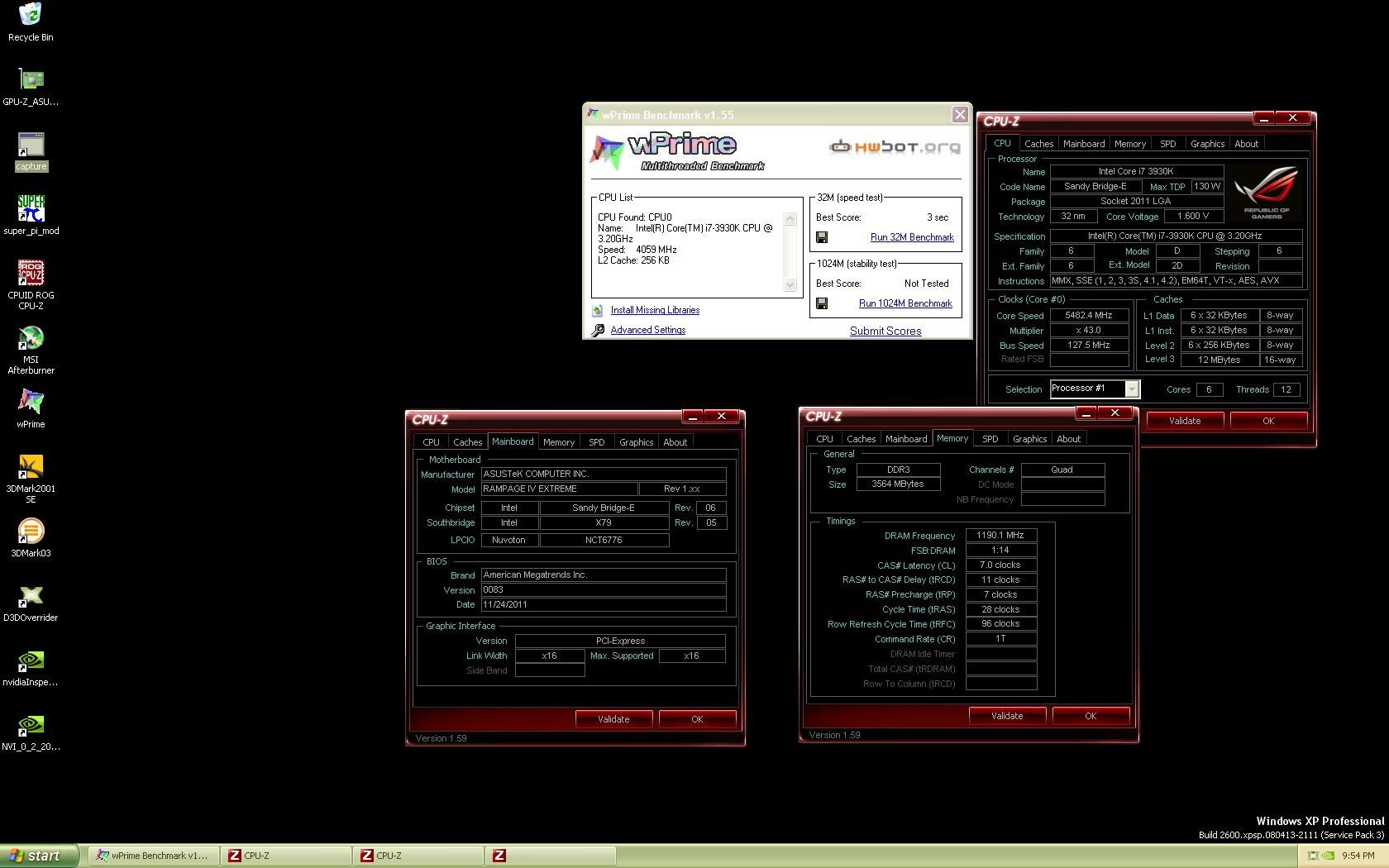
Task: Click OK in top-right CPU-Z window
Action: pyautogui.click(x=1268, y=421)
